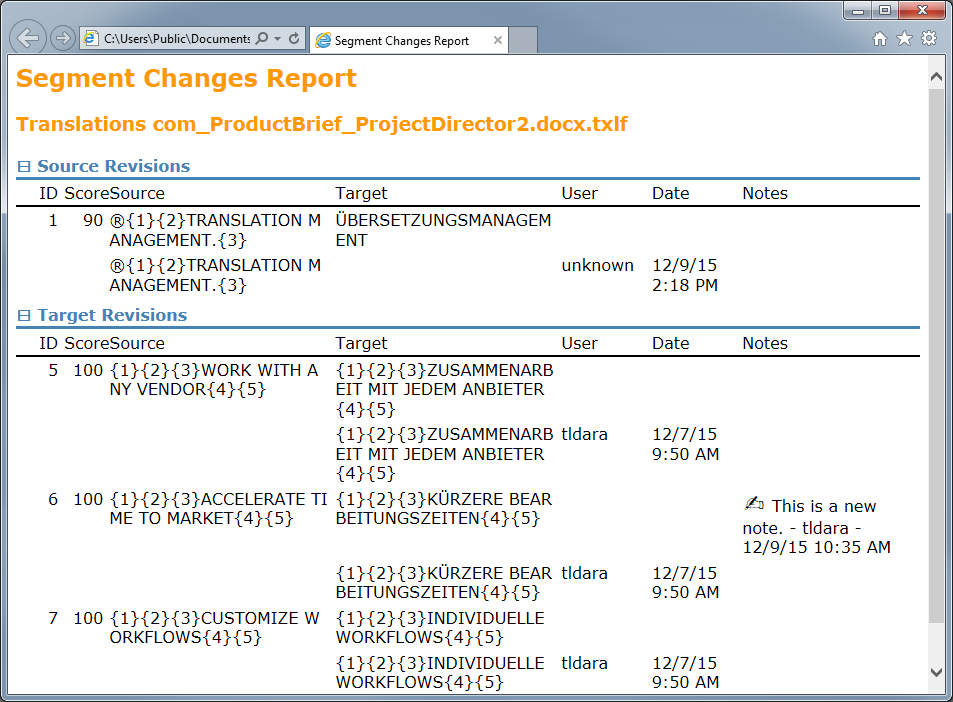This screenshot has height=702, width=953.
Task: Close the Segment Changes Report tab
Action: click(497, 41)
